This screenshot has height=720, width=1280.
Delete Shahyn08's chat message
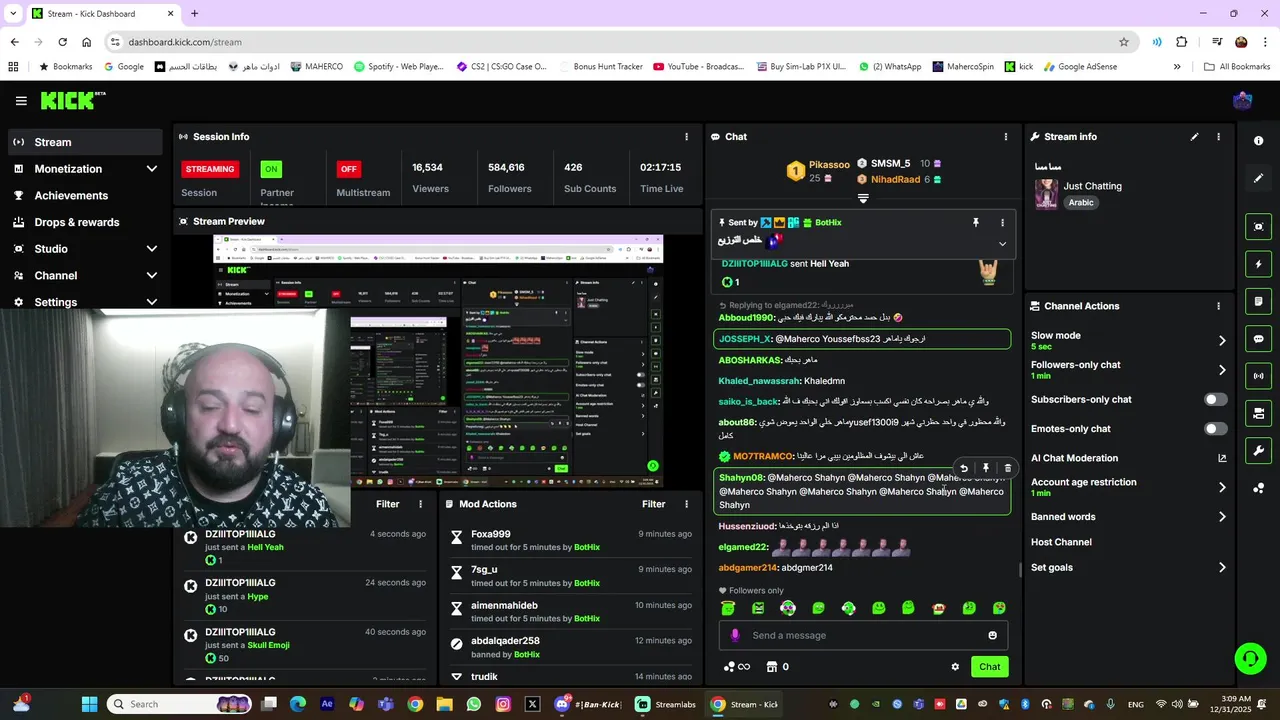[1007, 468]
